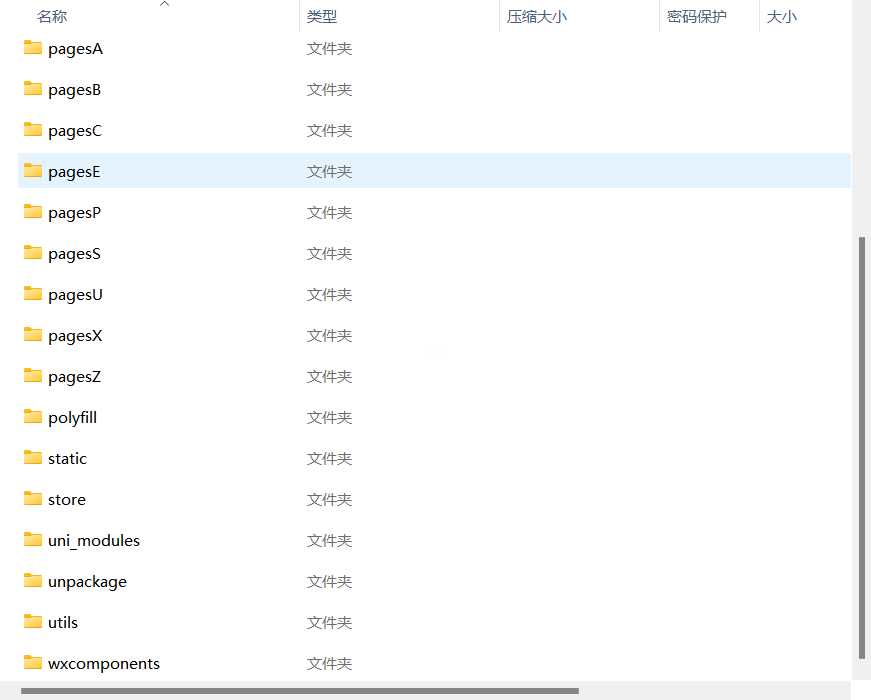
Task: Select the store folder icon
Action: (x=33, y=499)
